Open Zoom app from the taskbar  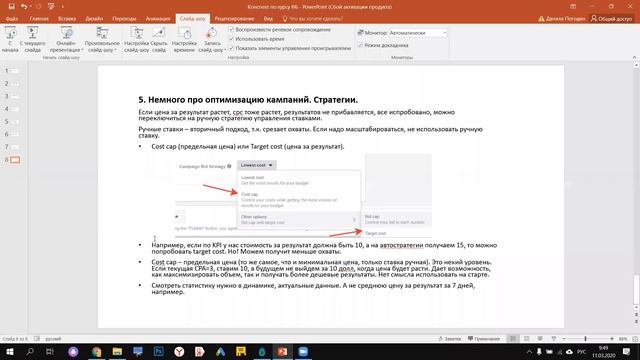pyautogui.click(x=303, y=351)
